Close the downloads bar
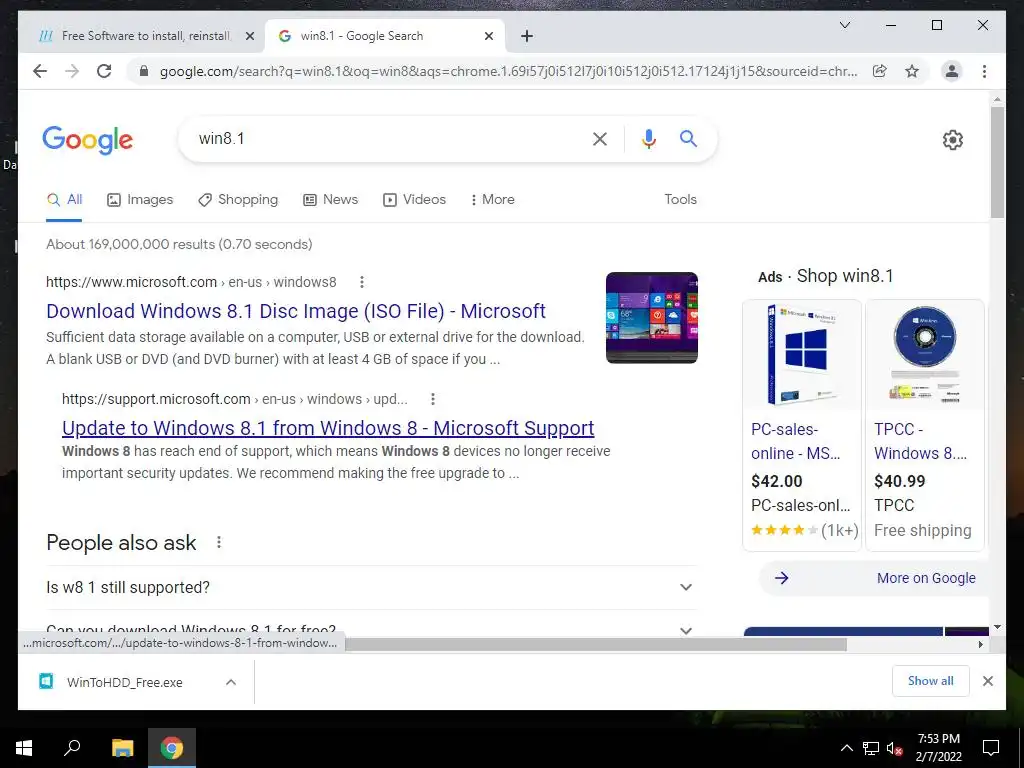 (x=988, y=681)
